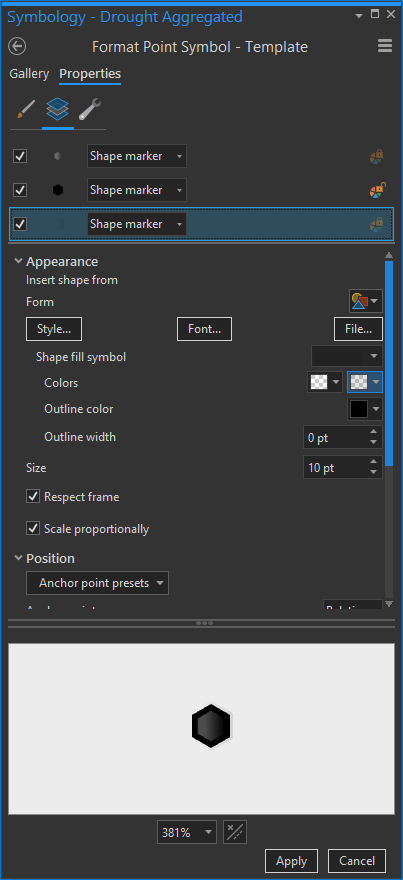Open the Outline color black swatch
Viewport: 403px width, 880px height.
coord(365,409)
